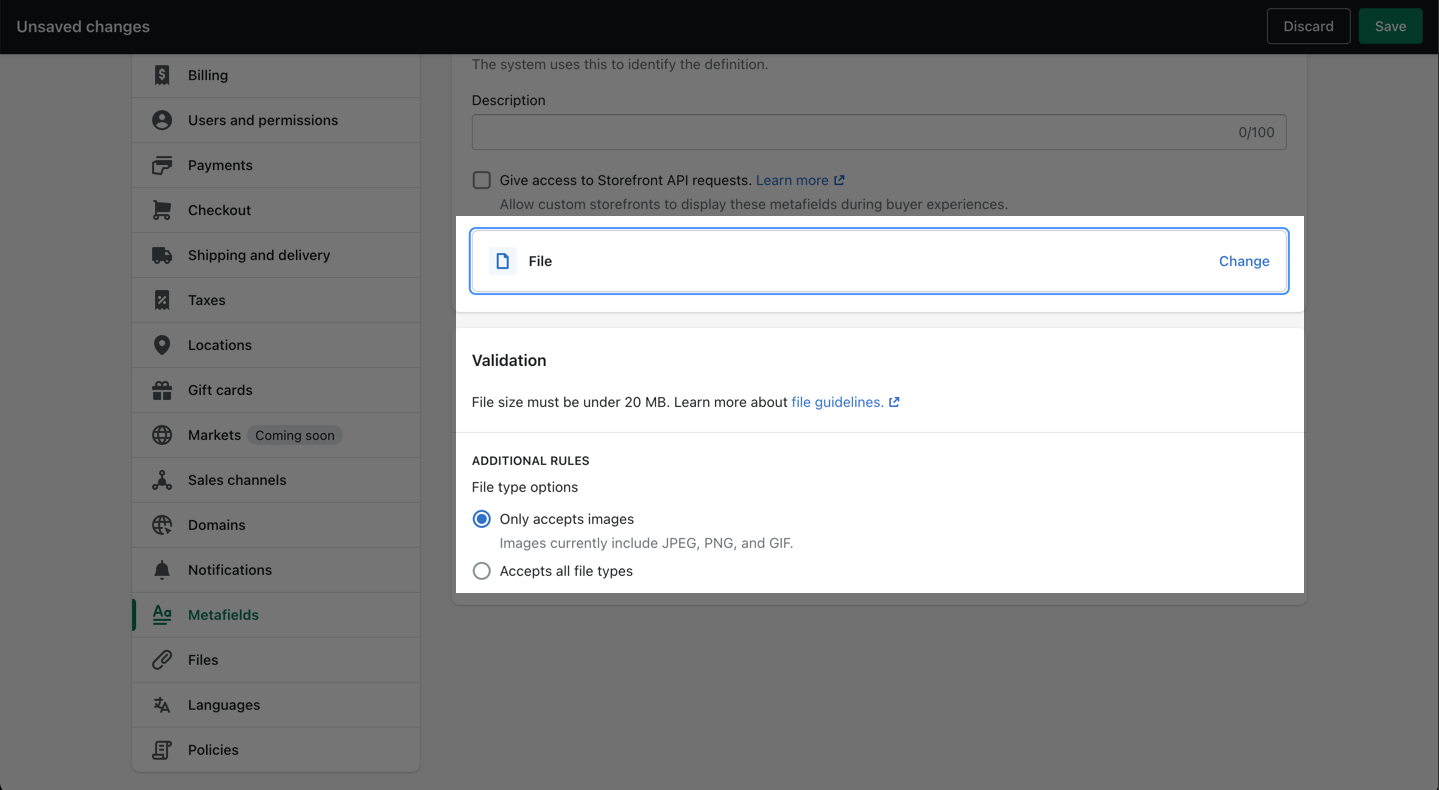Discard unsaved changes

coord(1309,26)
